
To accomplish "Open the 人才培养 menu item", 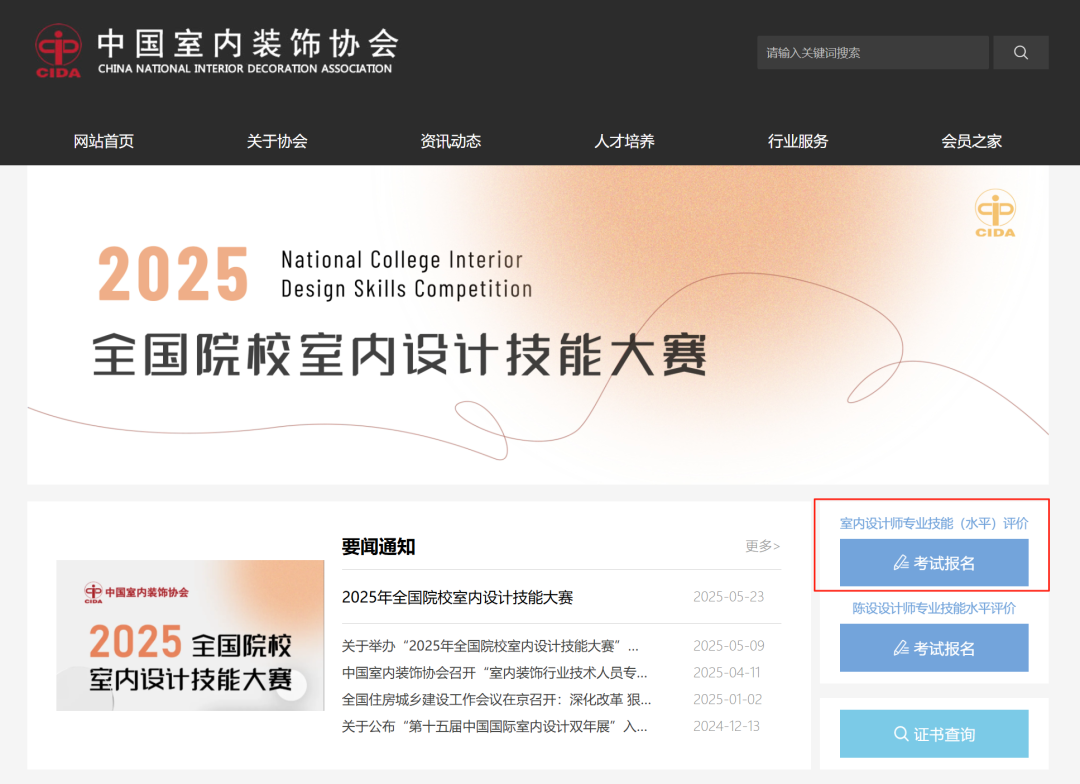I will (624, 141).
